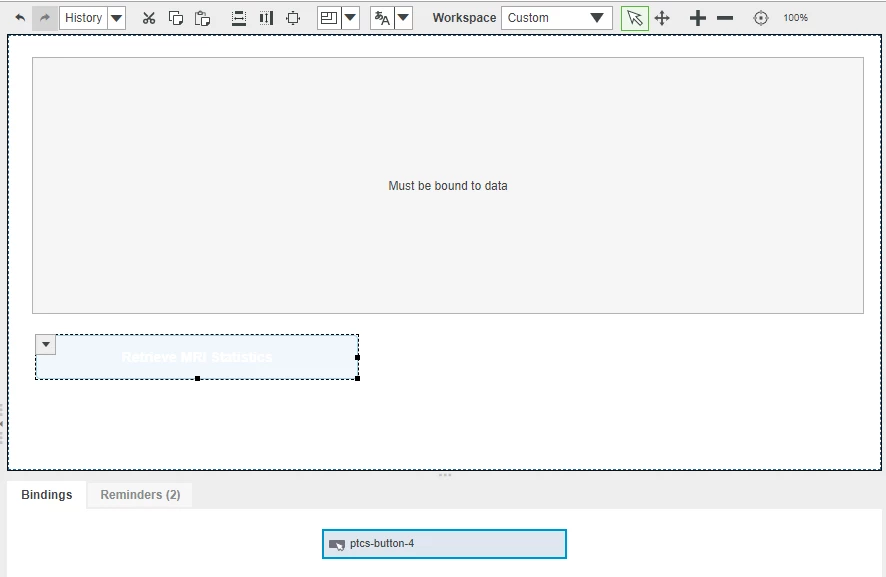Click the left sidebar collapse handle
The width and height of the screenshot is (886, 577).
point(2,423)
